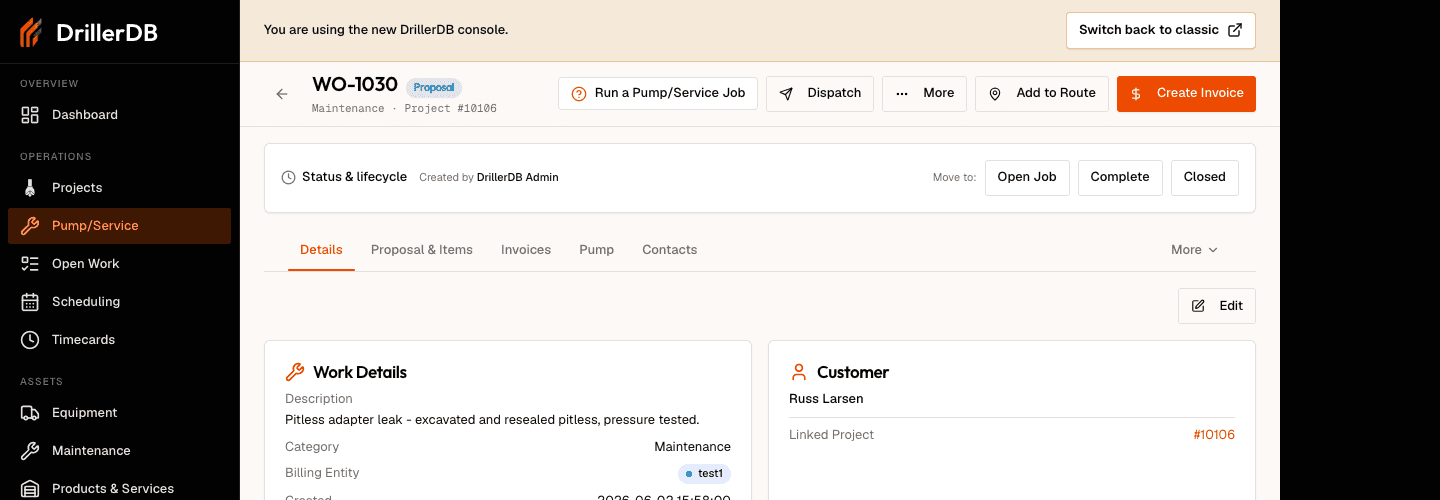Viewport: 1440px width, 500px height.
Task: Click Switch back to classic button
Action: coord(1160,30)
